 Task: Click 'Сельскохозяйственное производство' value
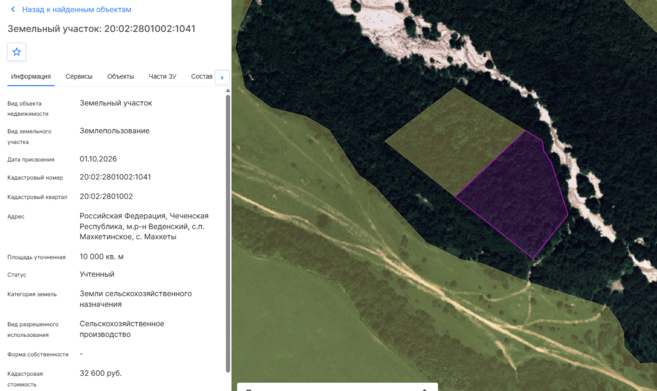pyautogui.click(x=122, y=329)
